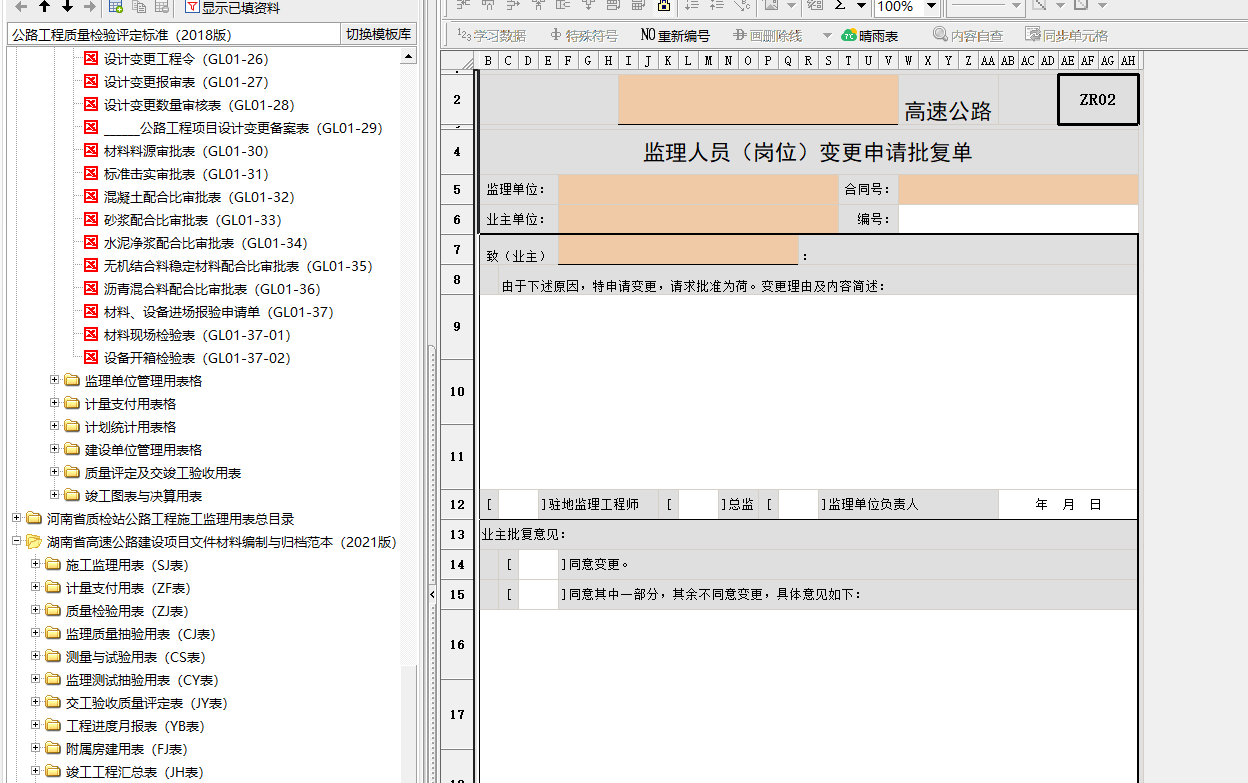1248x783 pixels.
Task: Click the orange 监理单位 input cell
Action: click(x=698, y=190)
